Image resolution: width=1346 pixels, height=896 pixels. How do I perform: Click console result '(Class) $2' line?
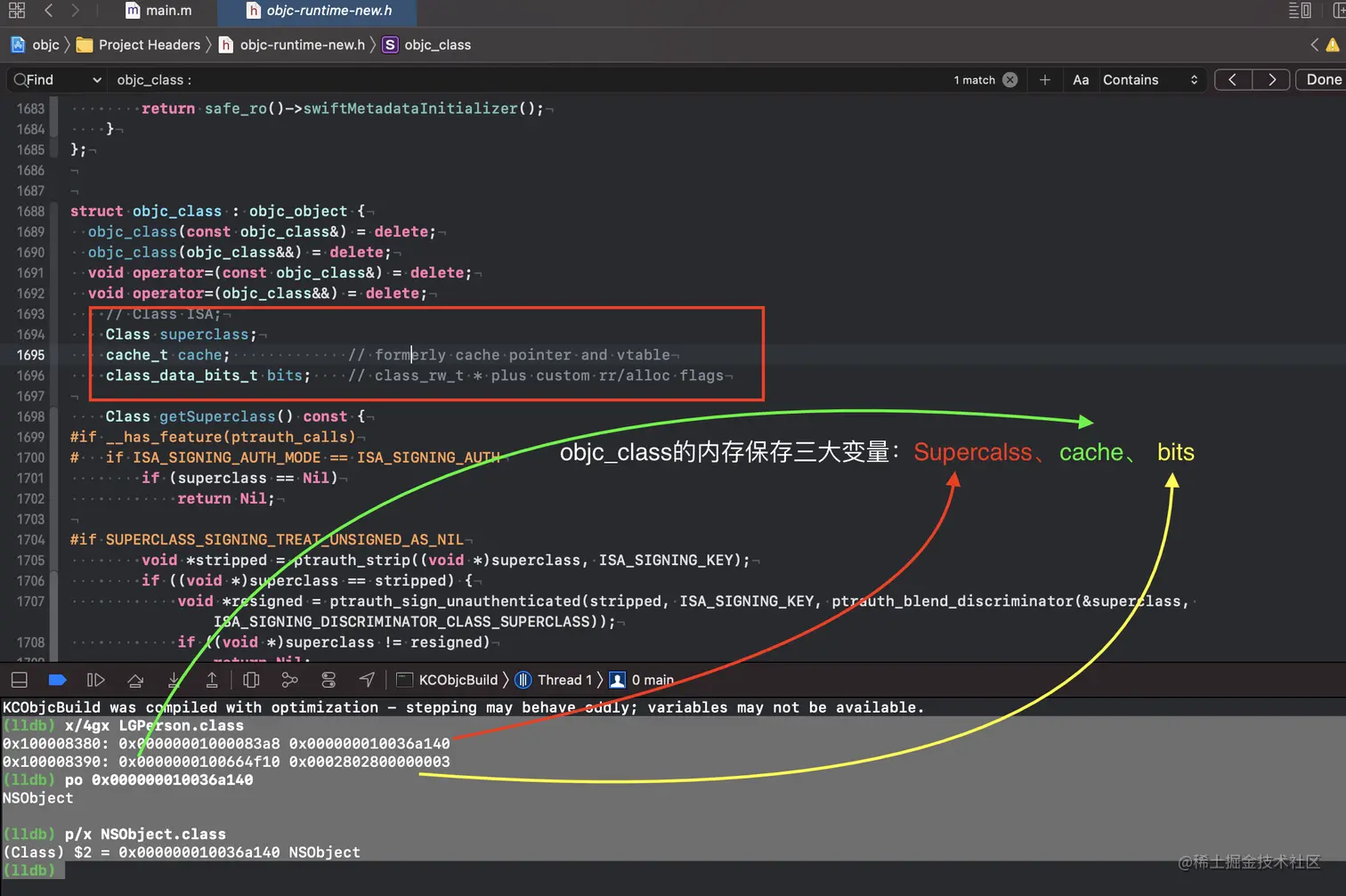181,852
